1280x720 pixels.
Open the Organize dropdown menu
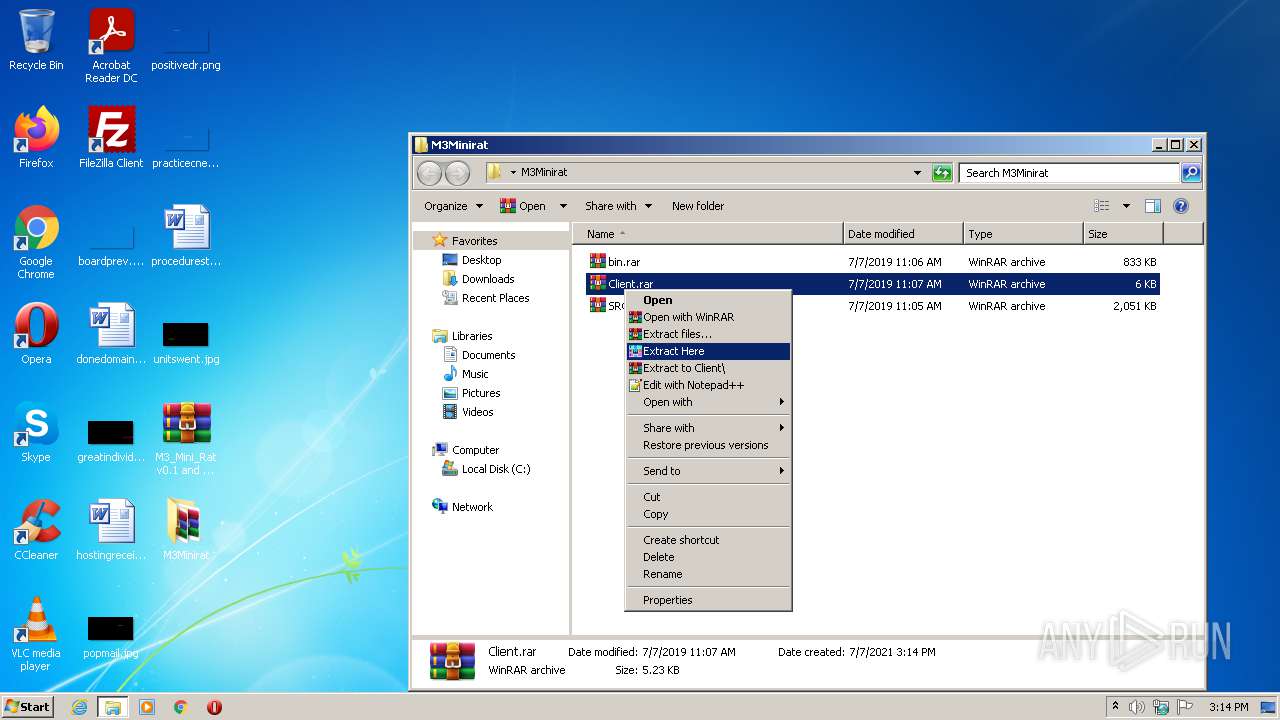point(453,206)
